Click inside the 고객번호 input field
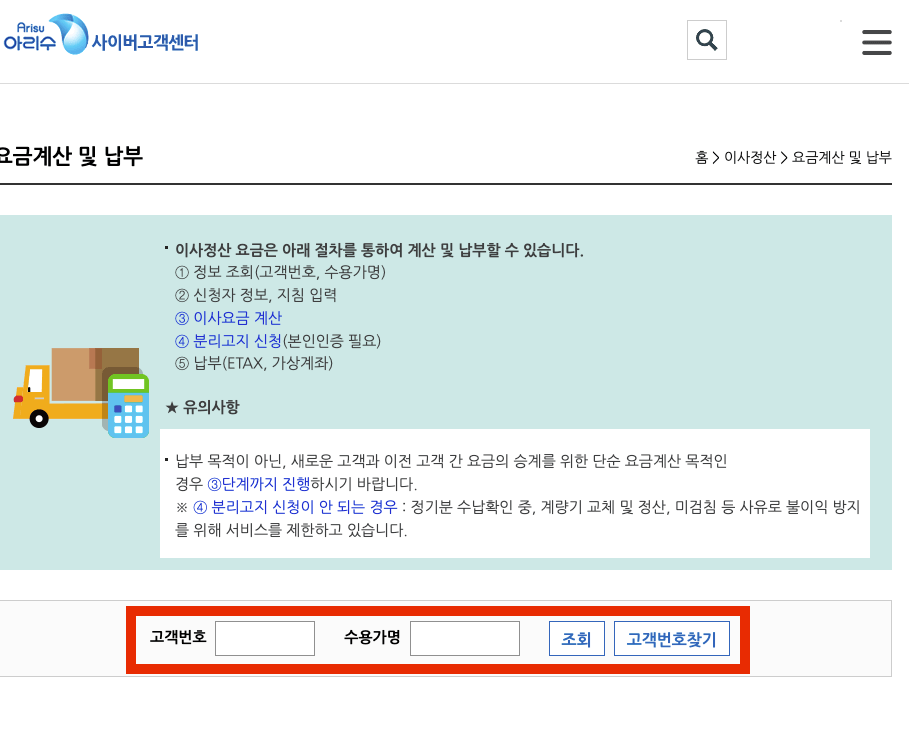This screenshot has height=736, width=909. click(x=264, y=638)
